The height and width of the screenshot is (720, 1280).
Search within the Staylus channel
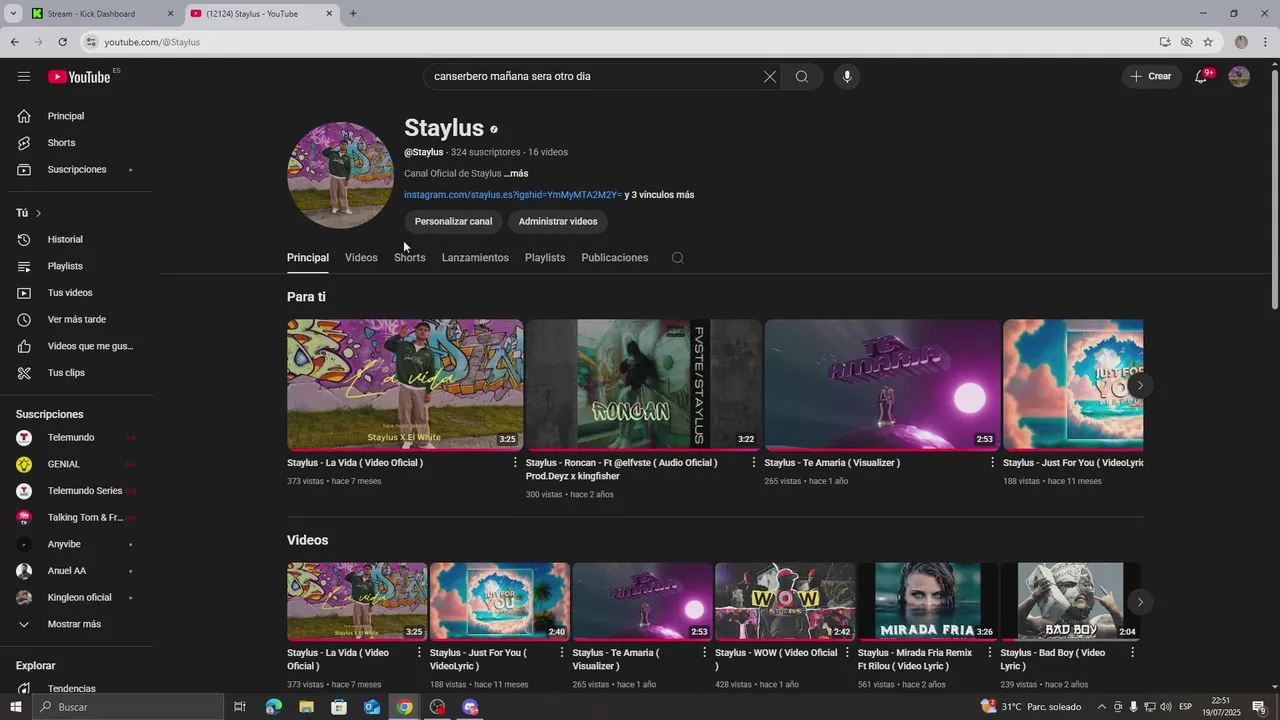tap(677, 258)
